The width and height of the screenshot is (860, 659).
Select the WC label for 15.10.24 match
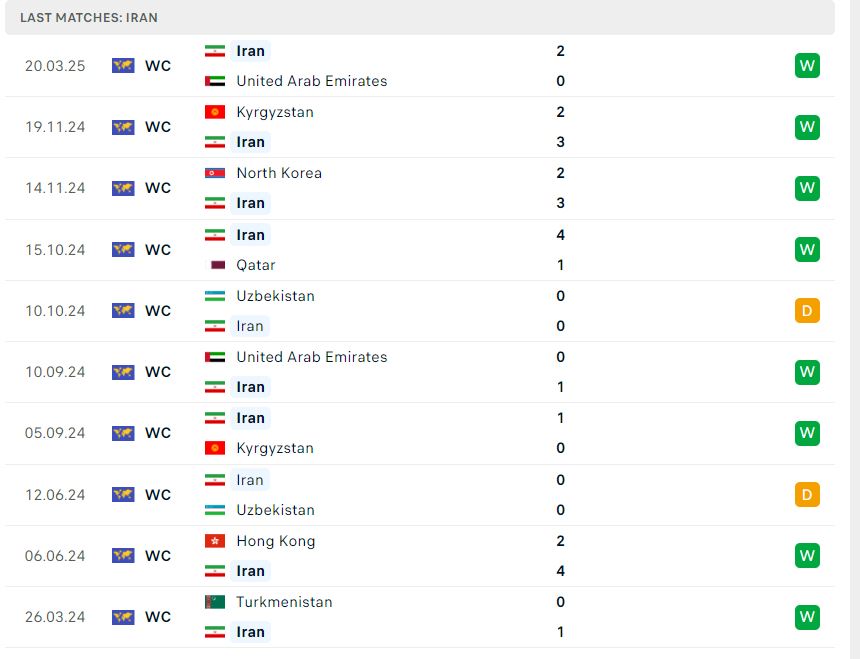point(158,250)
